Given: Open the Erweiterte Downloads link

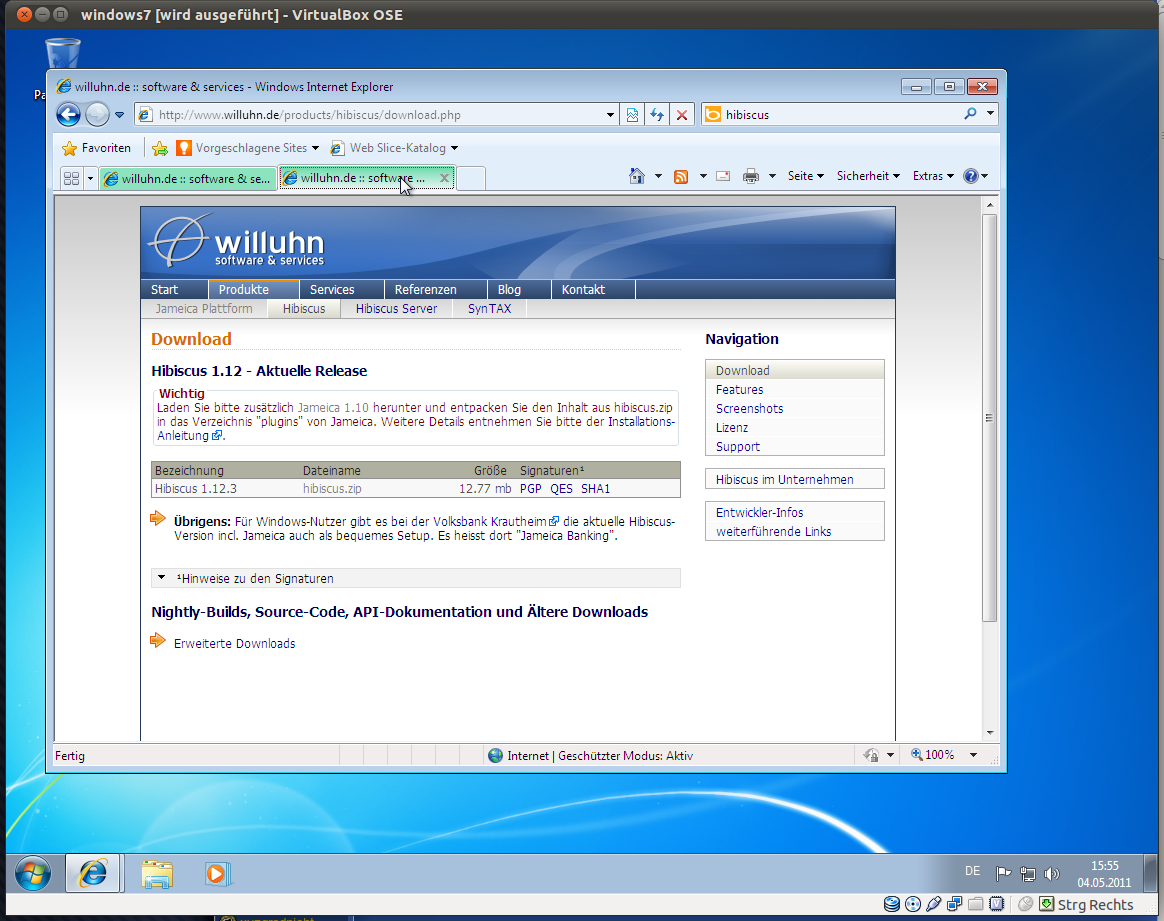Looking at the screenshot, I should (x=235, y=643).
